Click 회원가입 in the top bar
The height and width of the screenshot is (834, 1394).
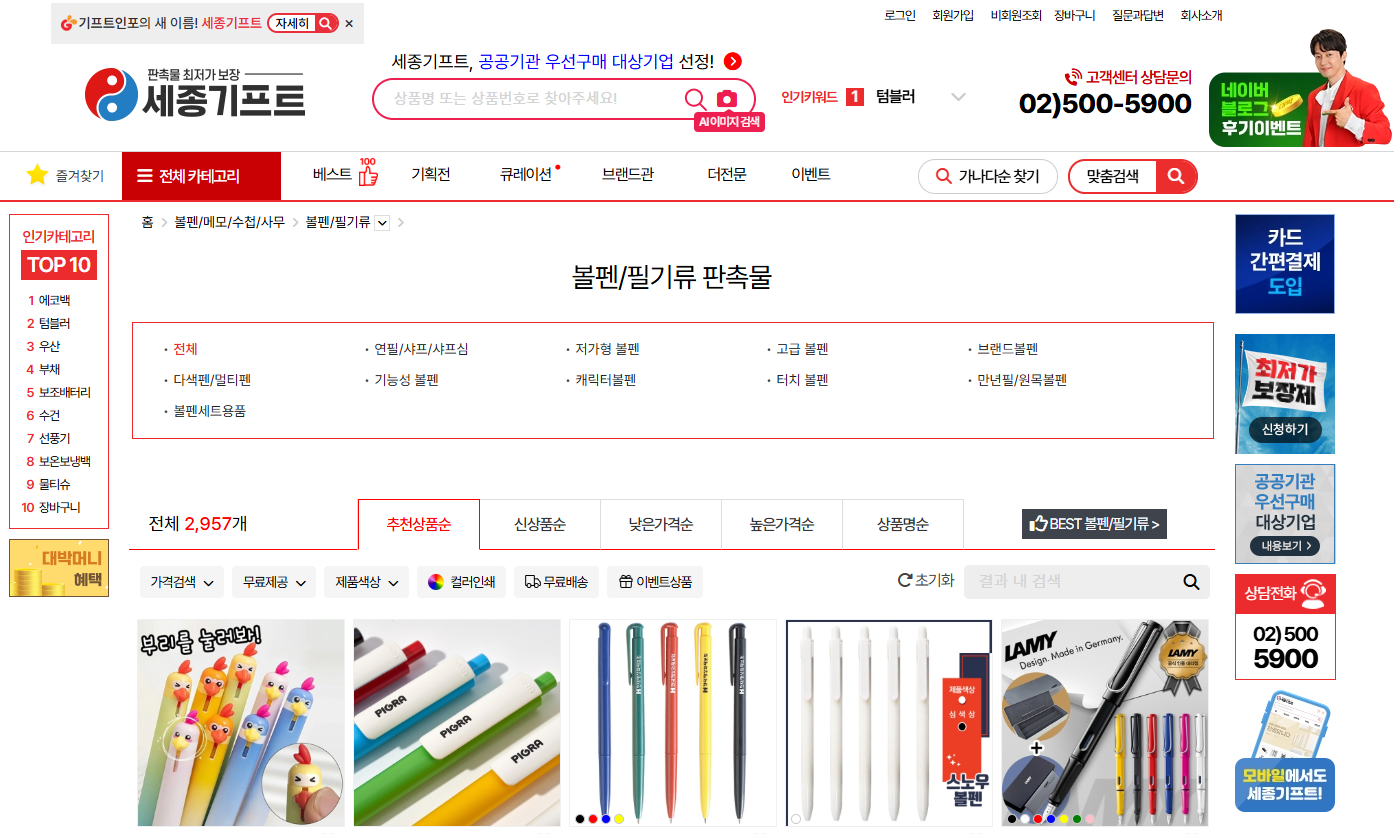[x=953, y=15]
